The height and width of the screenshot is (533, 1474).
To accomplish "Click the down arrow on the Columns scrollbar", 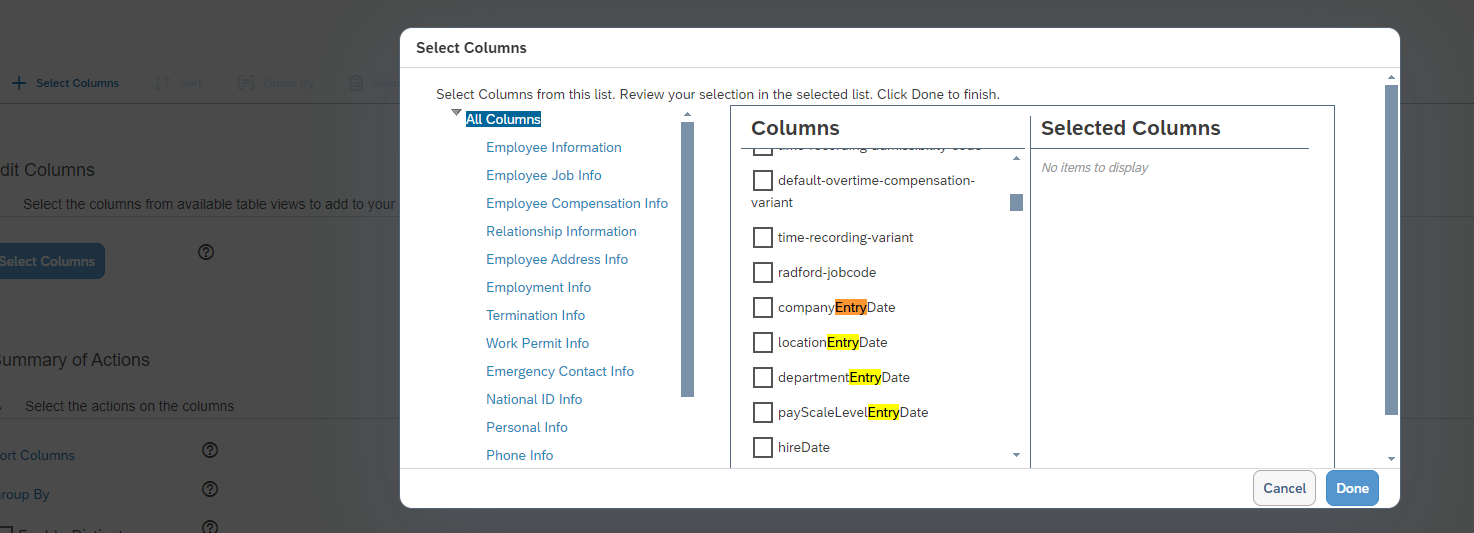I will [x=1016, y=455].
